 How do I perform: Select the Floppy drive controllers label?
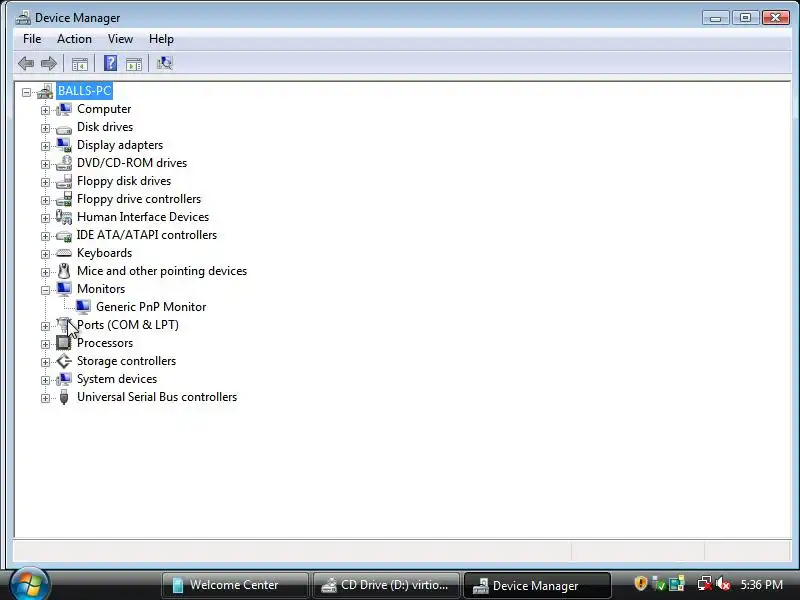pos(139,199)
